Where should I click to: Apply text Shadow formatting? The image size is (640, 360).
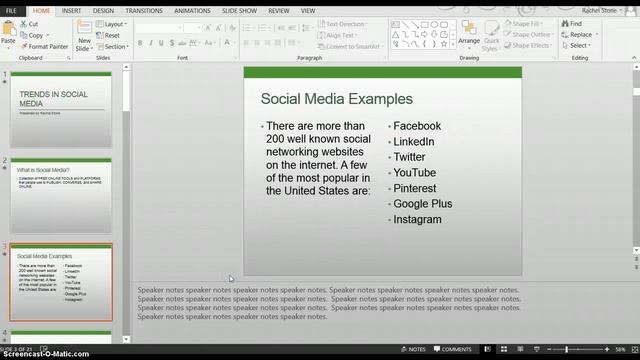coord(172,43)
